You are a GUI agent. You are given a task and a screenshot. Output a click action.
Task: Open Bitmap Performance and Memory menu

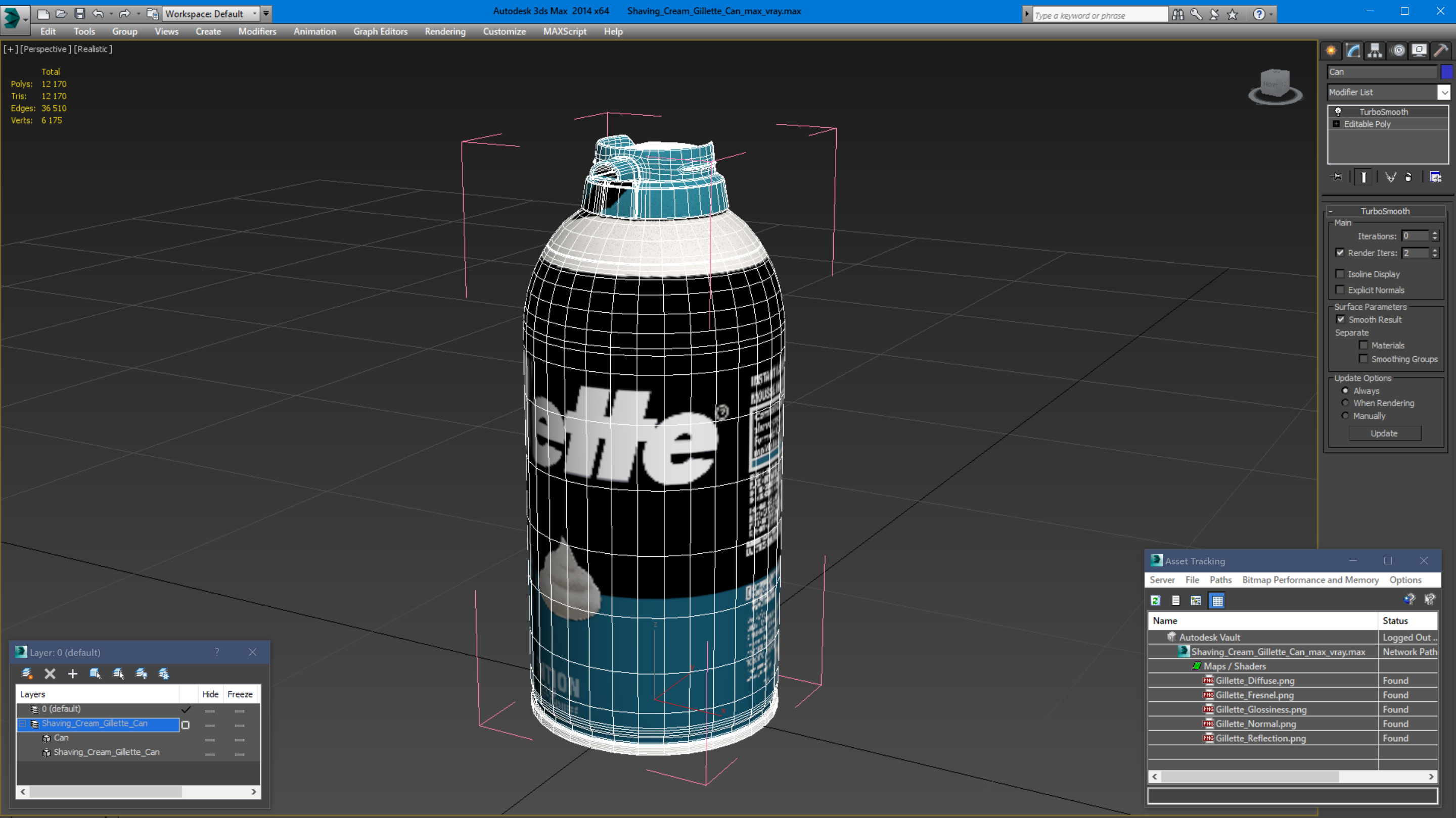click(x=1309, y=580)
